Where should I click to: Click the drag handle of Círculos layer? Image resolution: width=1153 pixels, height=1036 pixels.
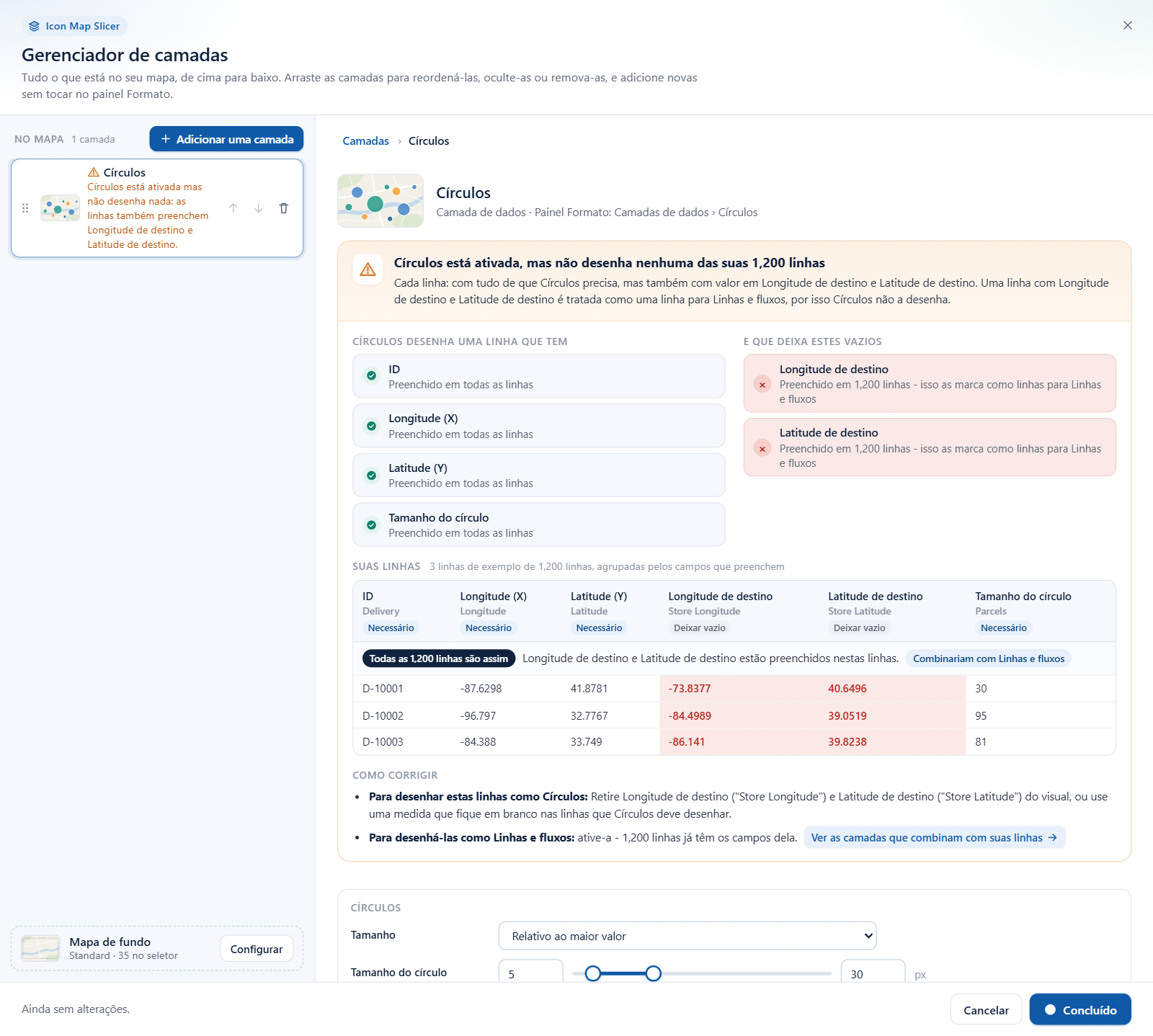pyautogui.click(x=25, y=208)
